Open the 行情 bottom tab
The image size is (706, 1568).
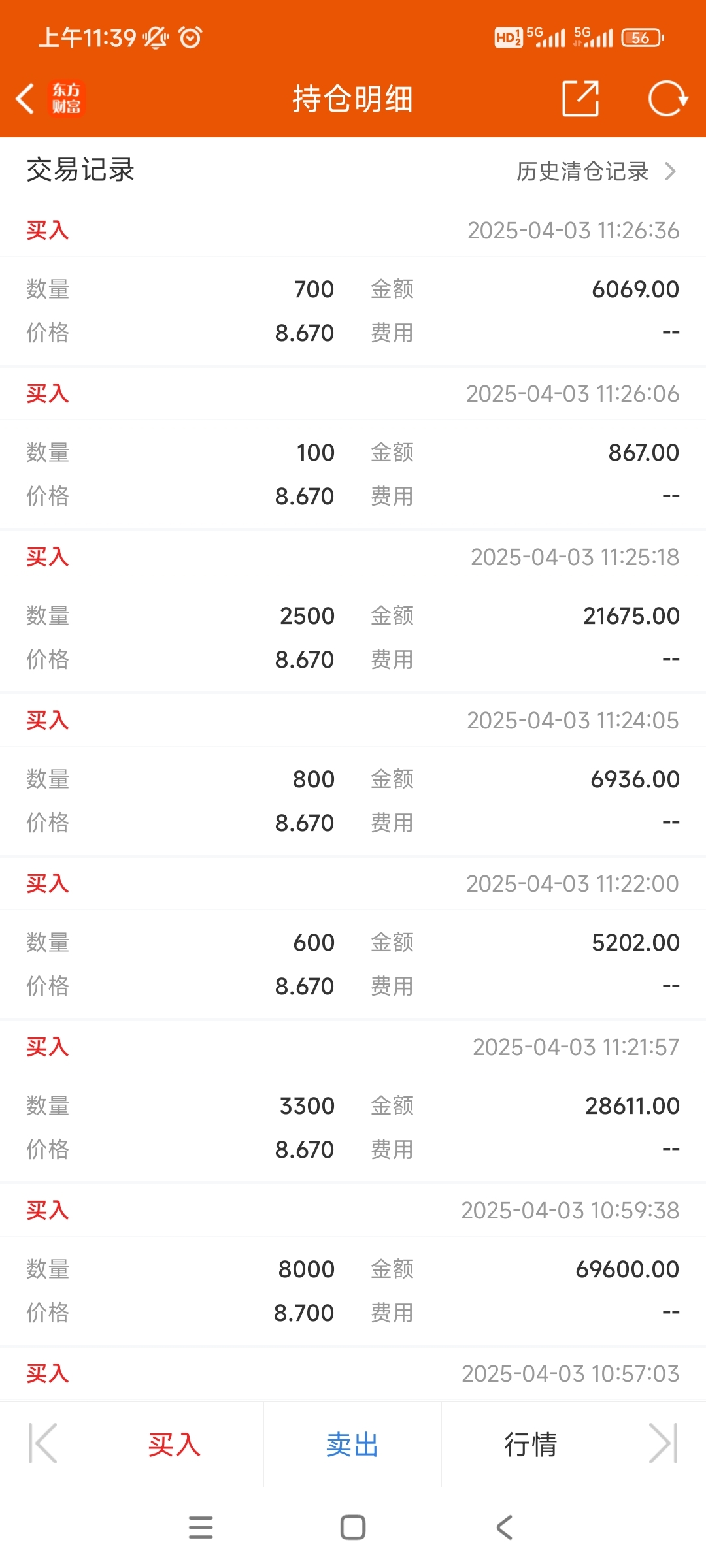pos(530,1445)
